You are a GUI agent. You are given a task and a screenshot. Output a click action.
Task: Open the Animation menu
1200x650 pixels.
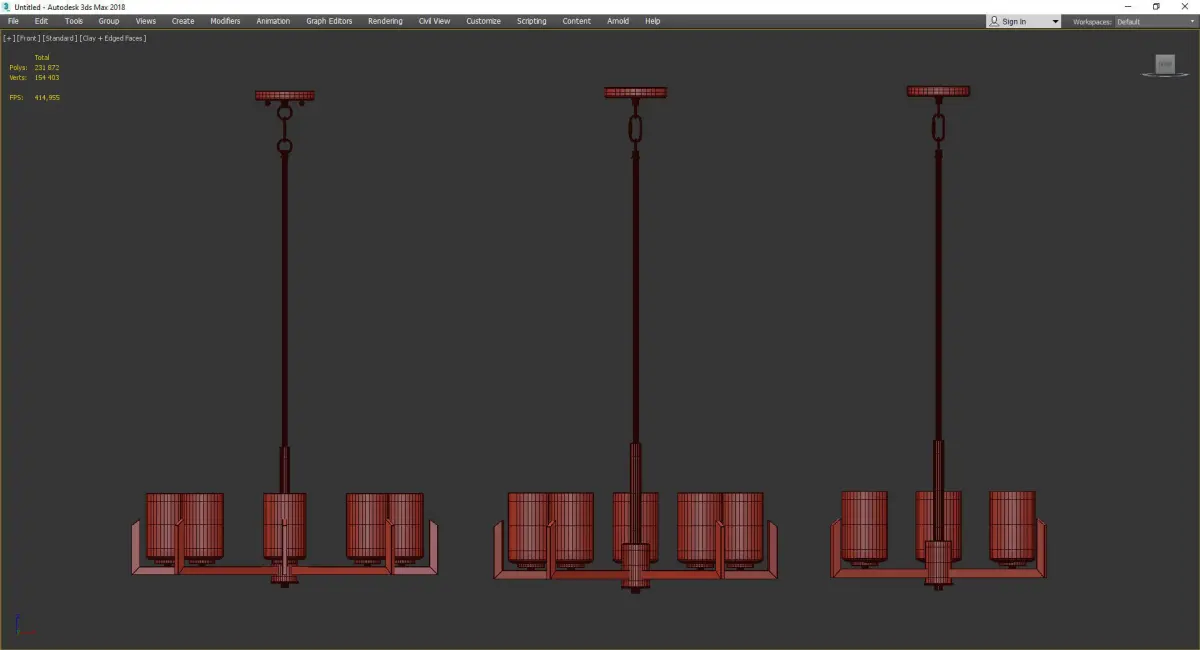pos(273,21)
